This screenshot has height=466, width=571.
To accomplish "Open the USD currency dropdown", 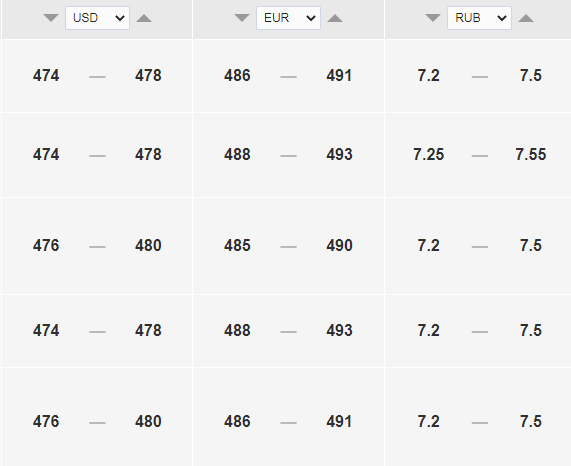I will coord(97,18).
